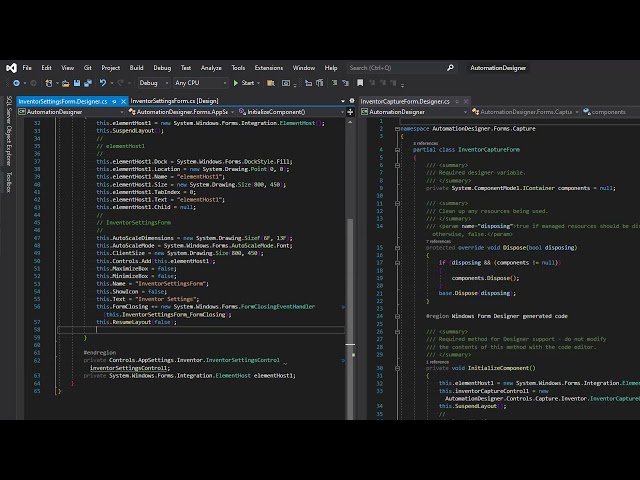Click the AutomationDesigner solution name label
Screen dimensions: 640x480
point(498,68)
